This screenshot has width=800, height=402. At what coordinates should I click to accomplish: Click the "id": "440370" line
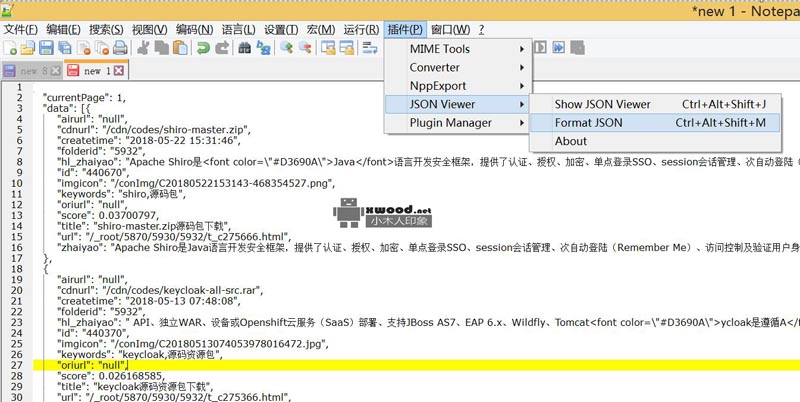coord(94,333)
